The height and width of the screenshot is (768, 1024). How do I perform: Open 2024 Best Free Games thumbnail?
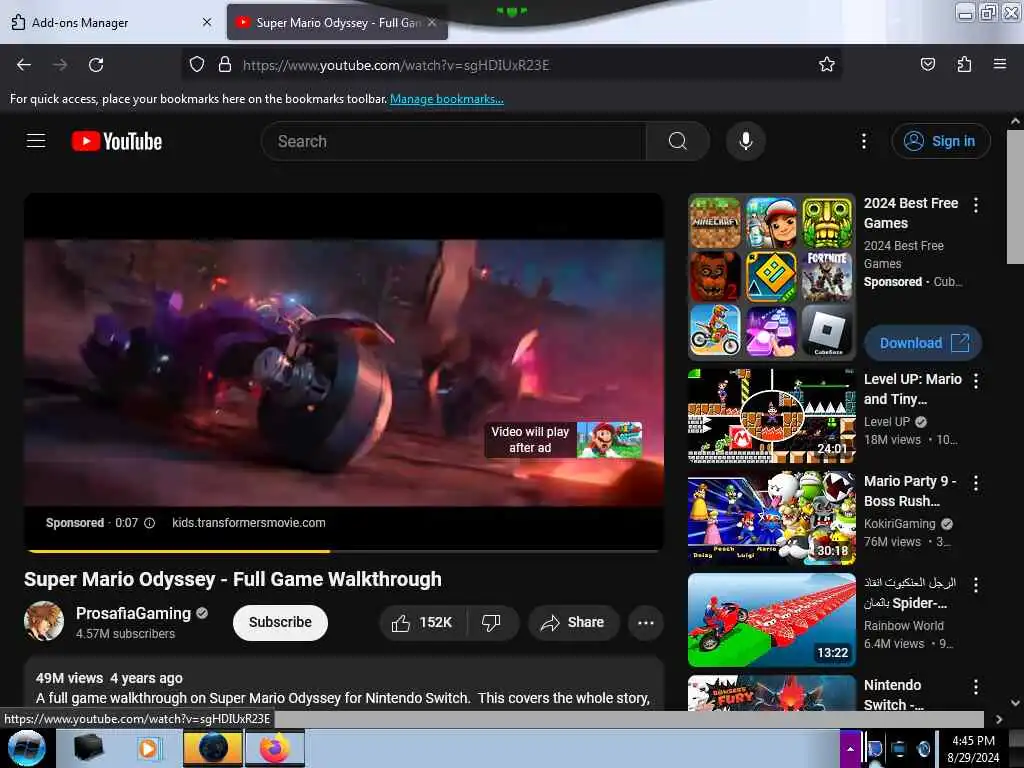pos(771,277)
